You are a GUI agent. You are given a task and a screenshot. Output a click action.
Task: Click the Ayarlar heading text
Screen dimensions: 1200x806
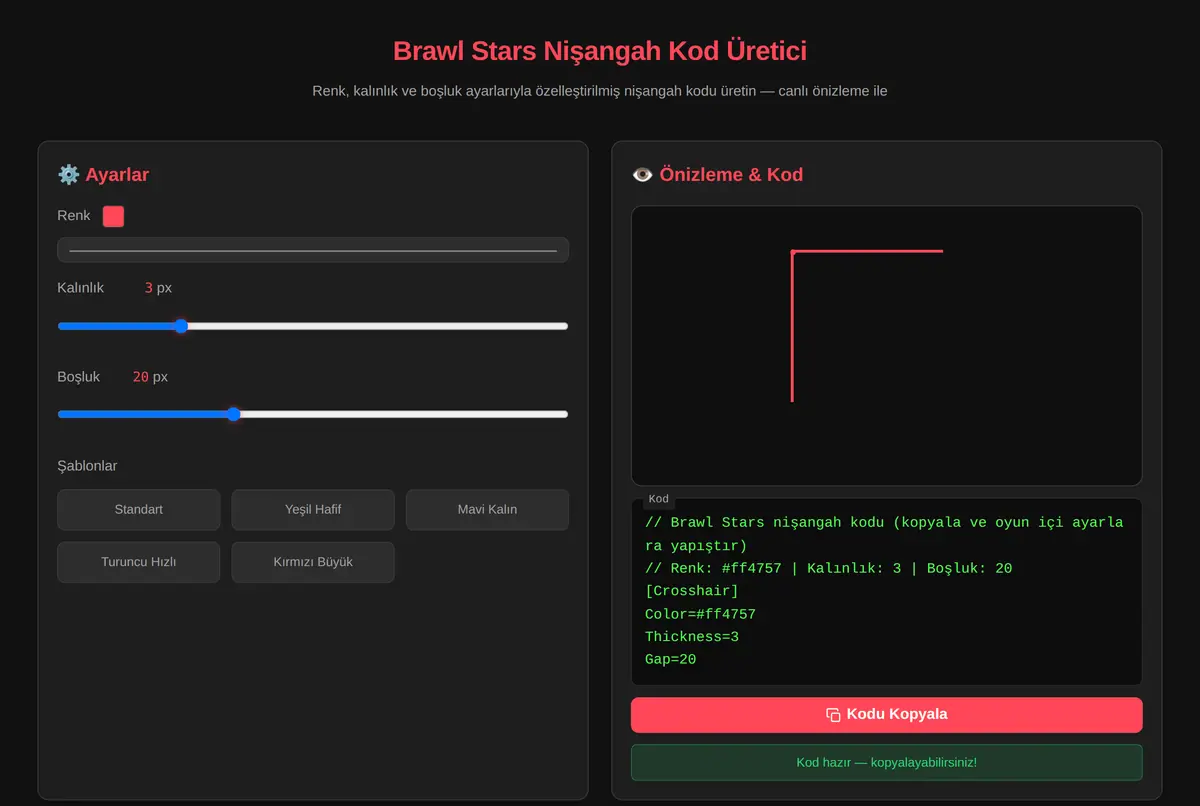point(117,174)
